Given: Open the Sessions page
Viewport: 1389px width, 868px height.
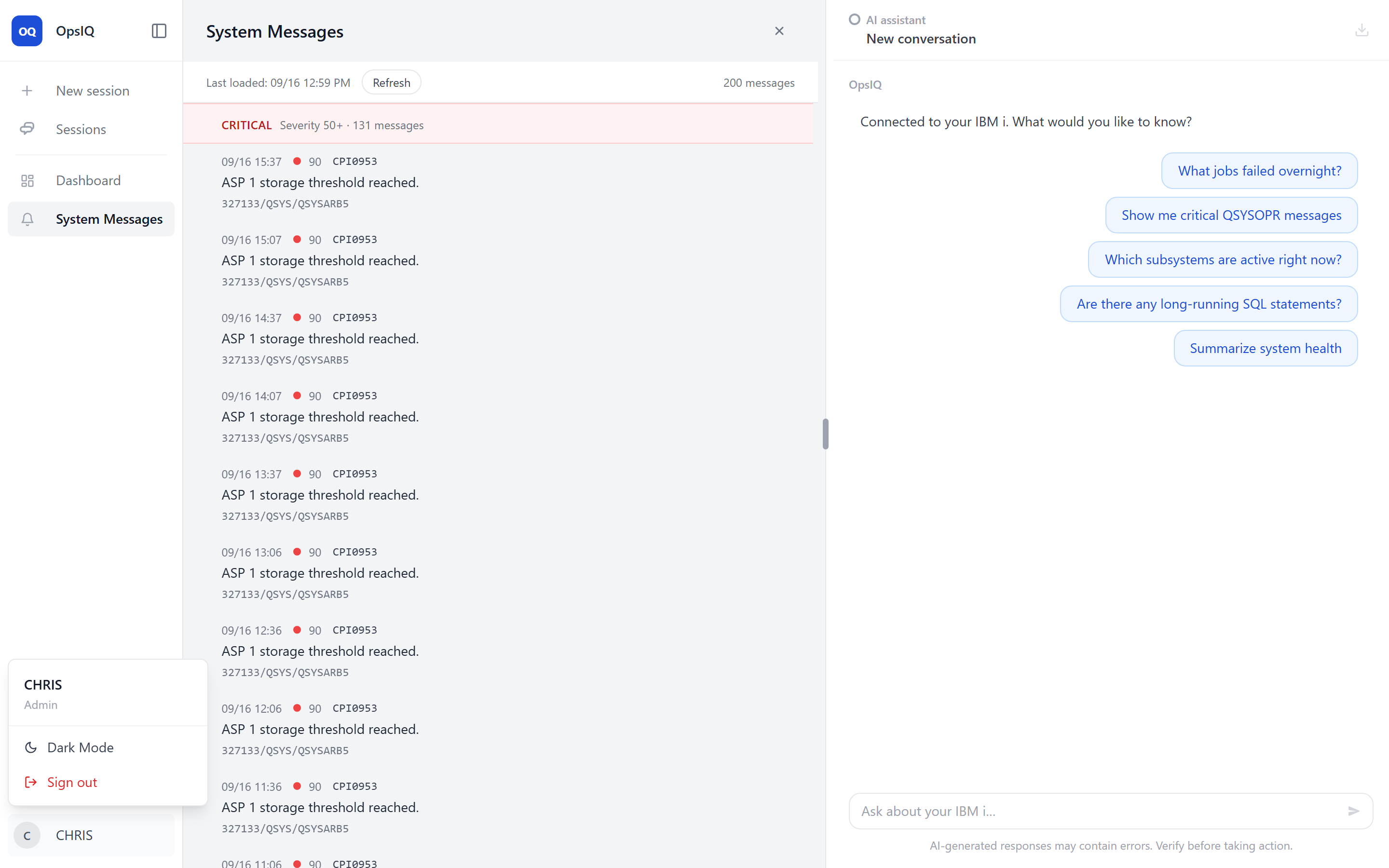Looking at the screenshot, I should pyautogui.click(x=91, y=129).
